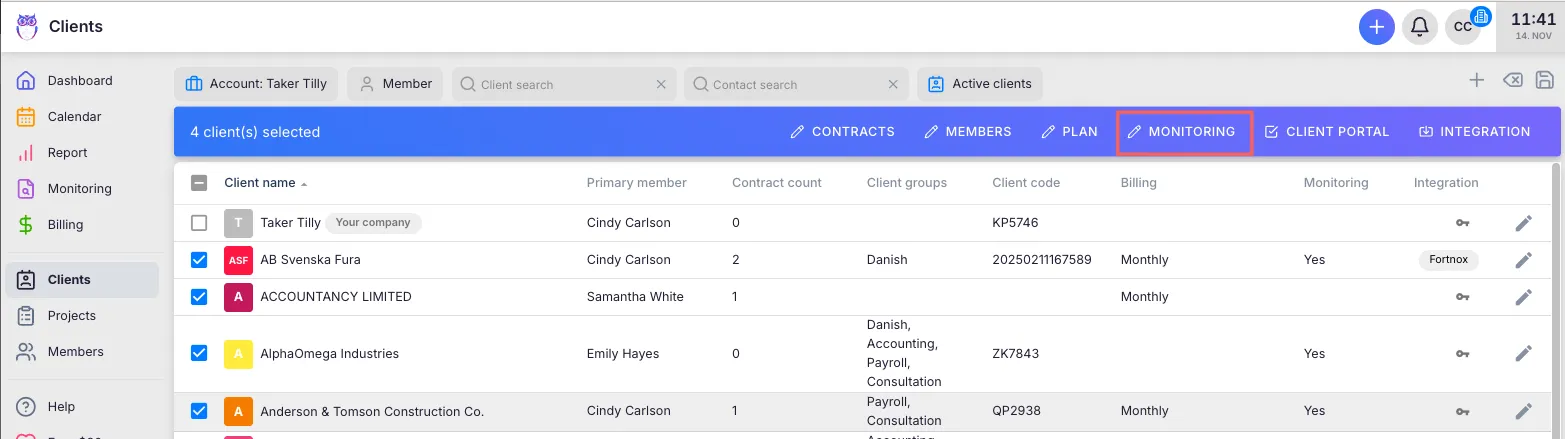Uncheck the AlphaOmega Industries checkbox
Screen dimensions: 1565x439
(199, 353)
